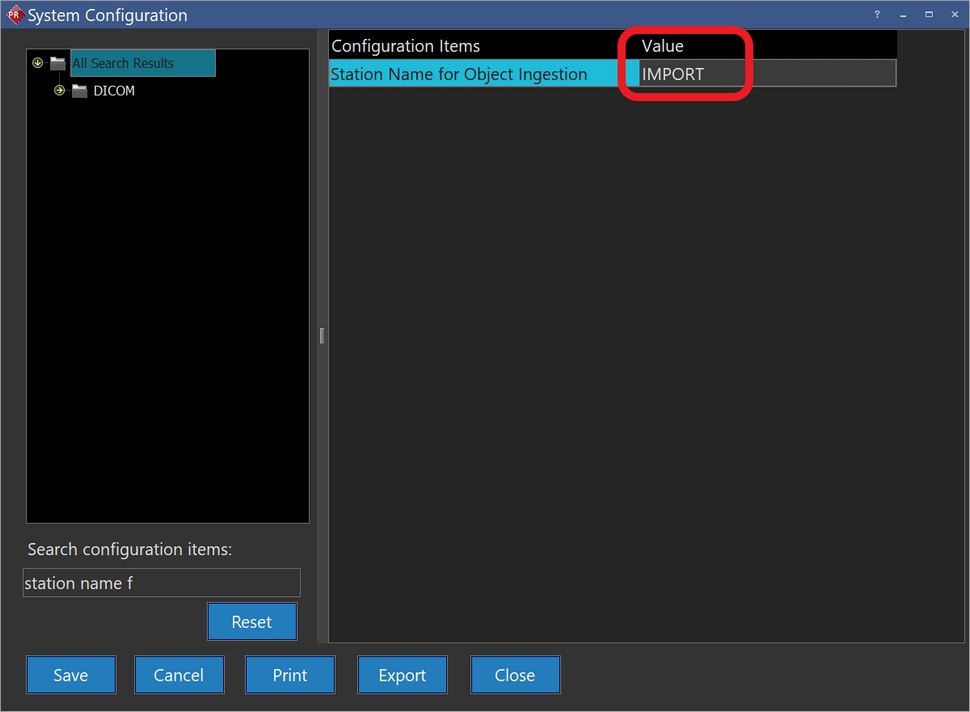The width and height of the screenshot is (970, 712).
Task: Focus the Search configuration items text box
Action: [161, 583]
